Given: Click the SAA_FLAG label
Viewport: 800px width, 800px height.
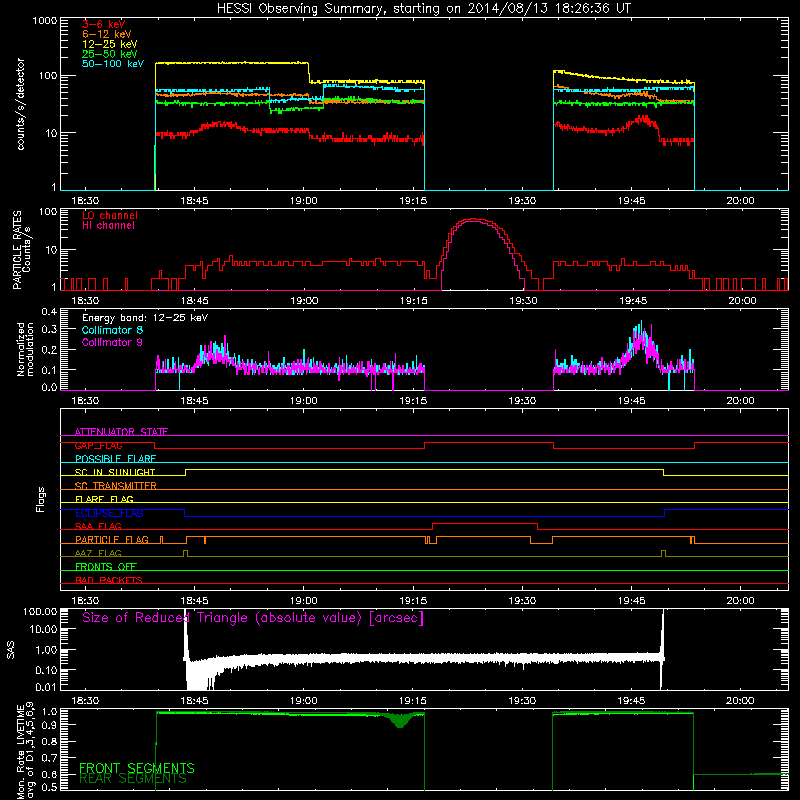Looking at the screenshot, I should 98,526.
